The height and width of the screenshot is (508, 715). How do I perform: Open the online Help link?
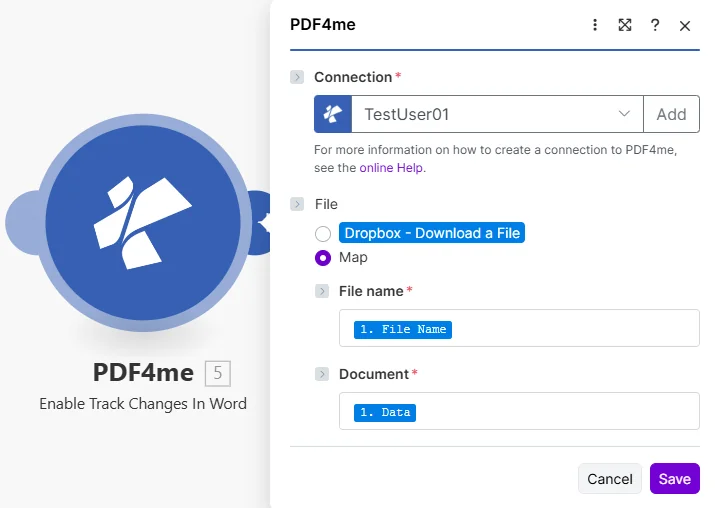[392, 168]
